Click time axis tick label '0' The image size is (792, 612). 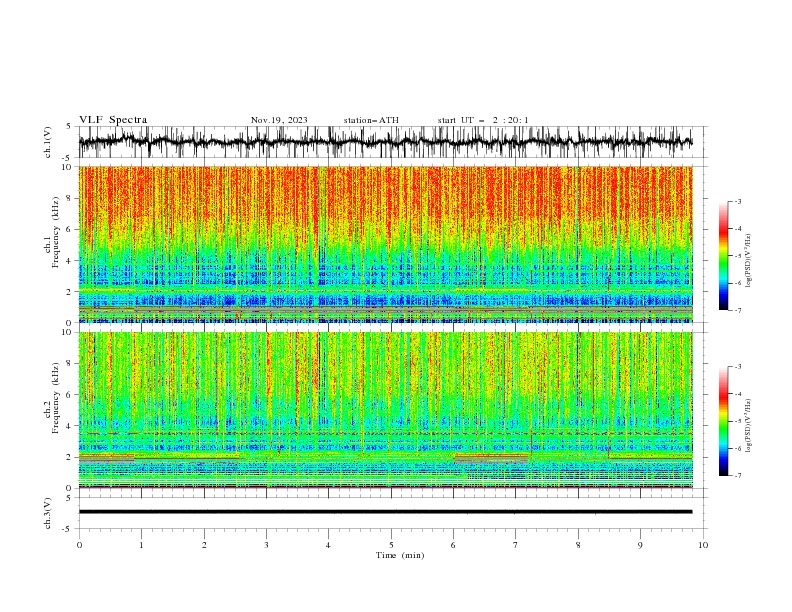(x=79, y=545)
